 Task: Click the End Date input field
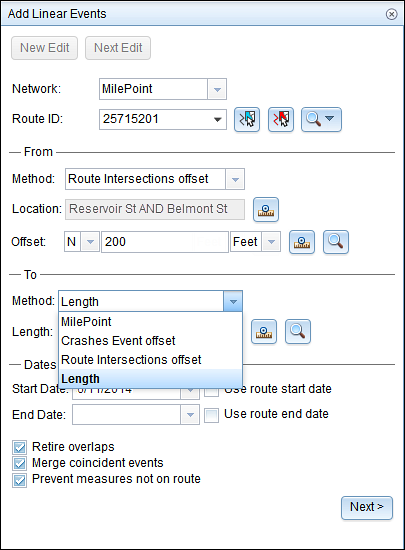[x=127, y=415]
